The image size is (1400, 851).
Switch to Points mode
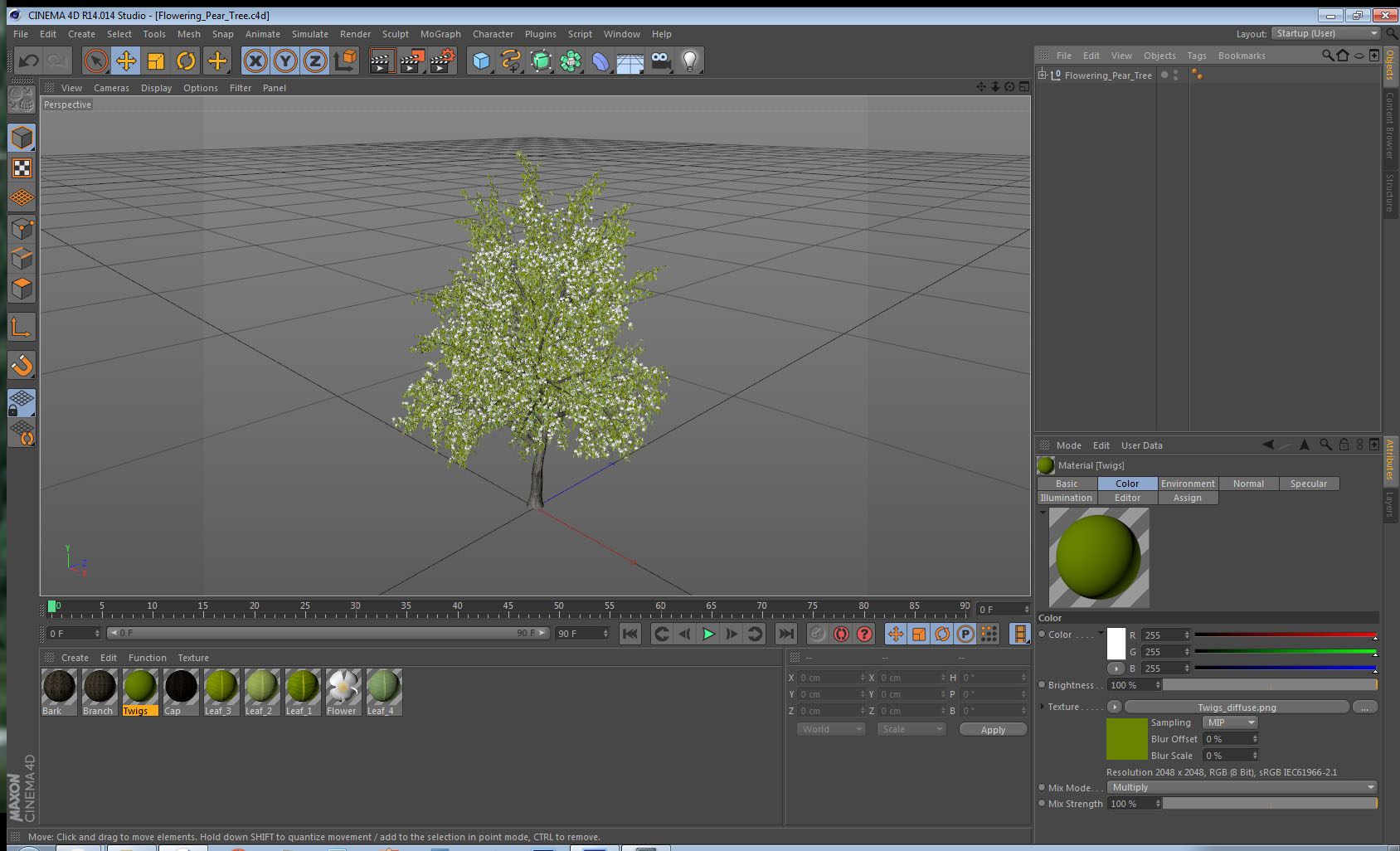(x=22, y=228)
